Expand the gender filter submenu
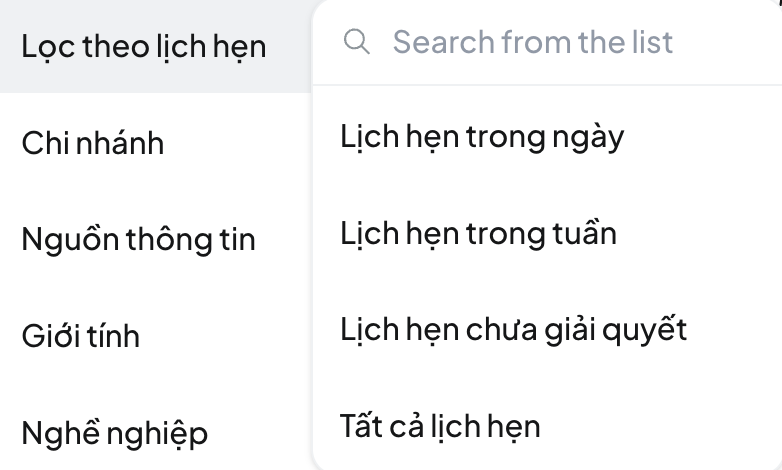Screen dimensions: 782x470 80,336
